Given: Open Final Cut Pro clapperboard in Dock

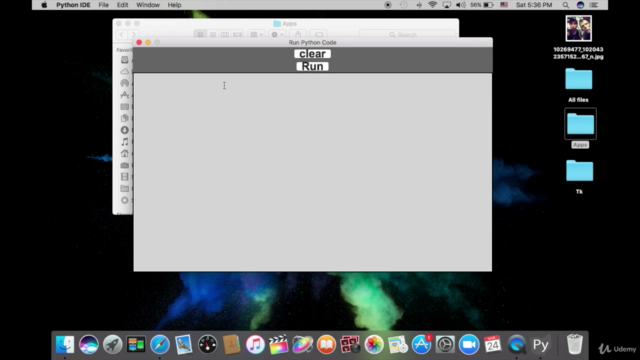Looking at the screenshot, I should (279, 344).
